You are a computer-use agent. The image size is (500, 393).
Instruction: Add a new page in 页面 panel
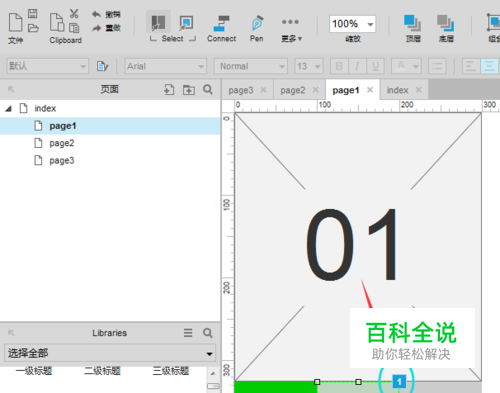pyautogui.click(x=169, y=89)
